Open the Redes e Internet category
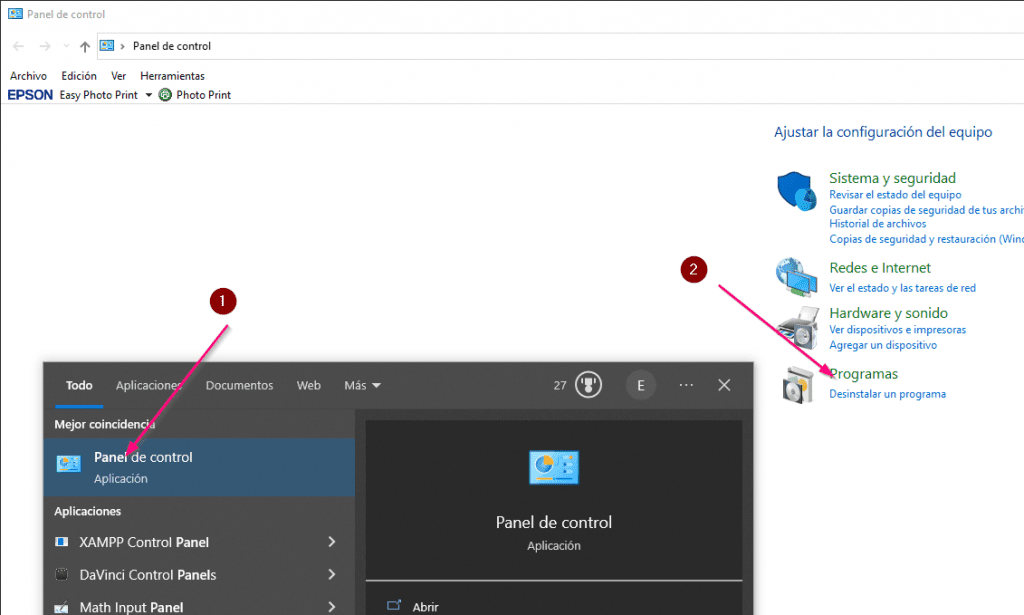1024x615 pixels. point(880,268)
